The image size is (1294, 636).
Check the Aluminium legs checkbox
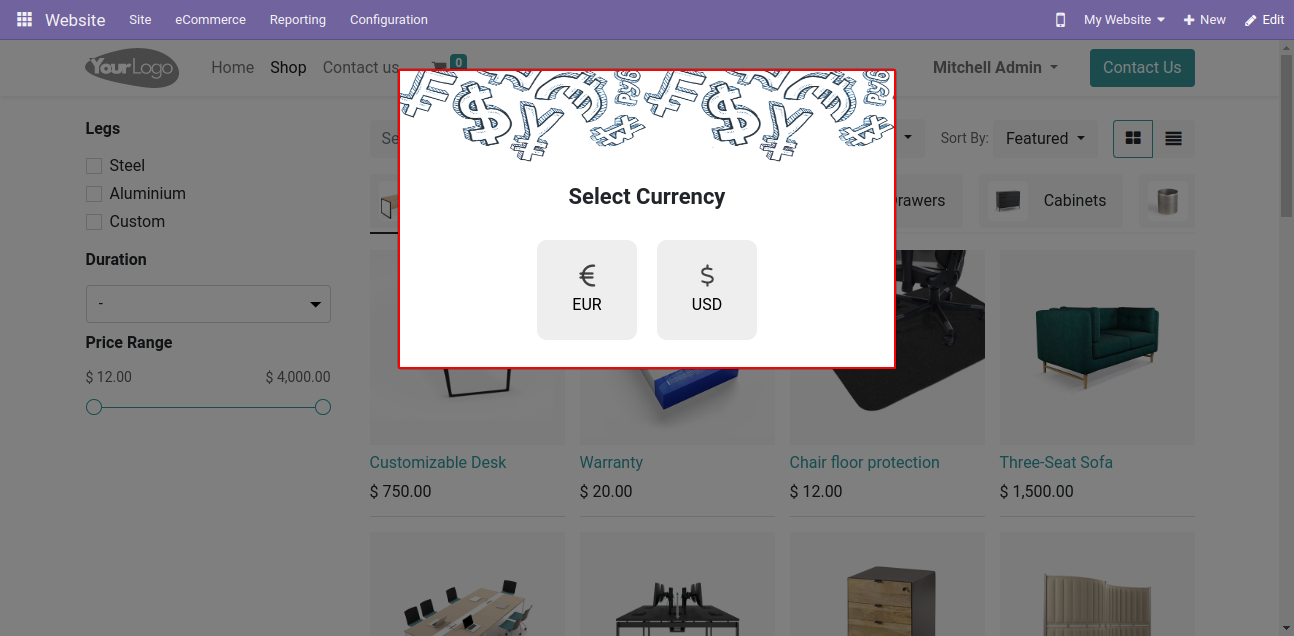[94, 194]
